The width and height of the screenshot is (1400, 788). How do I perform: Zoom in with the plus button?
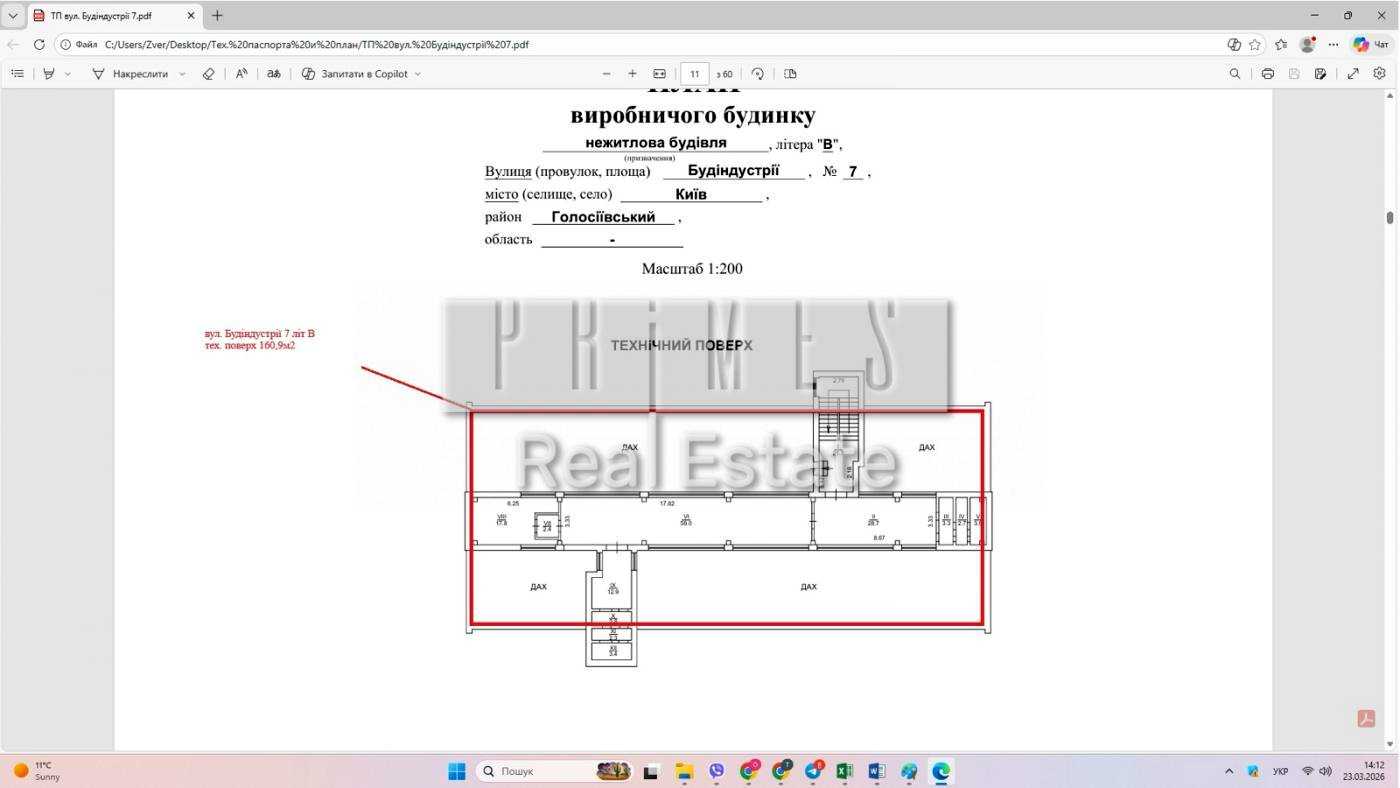(632, 74)
